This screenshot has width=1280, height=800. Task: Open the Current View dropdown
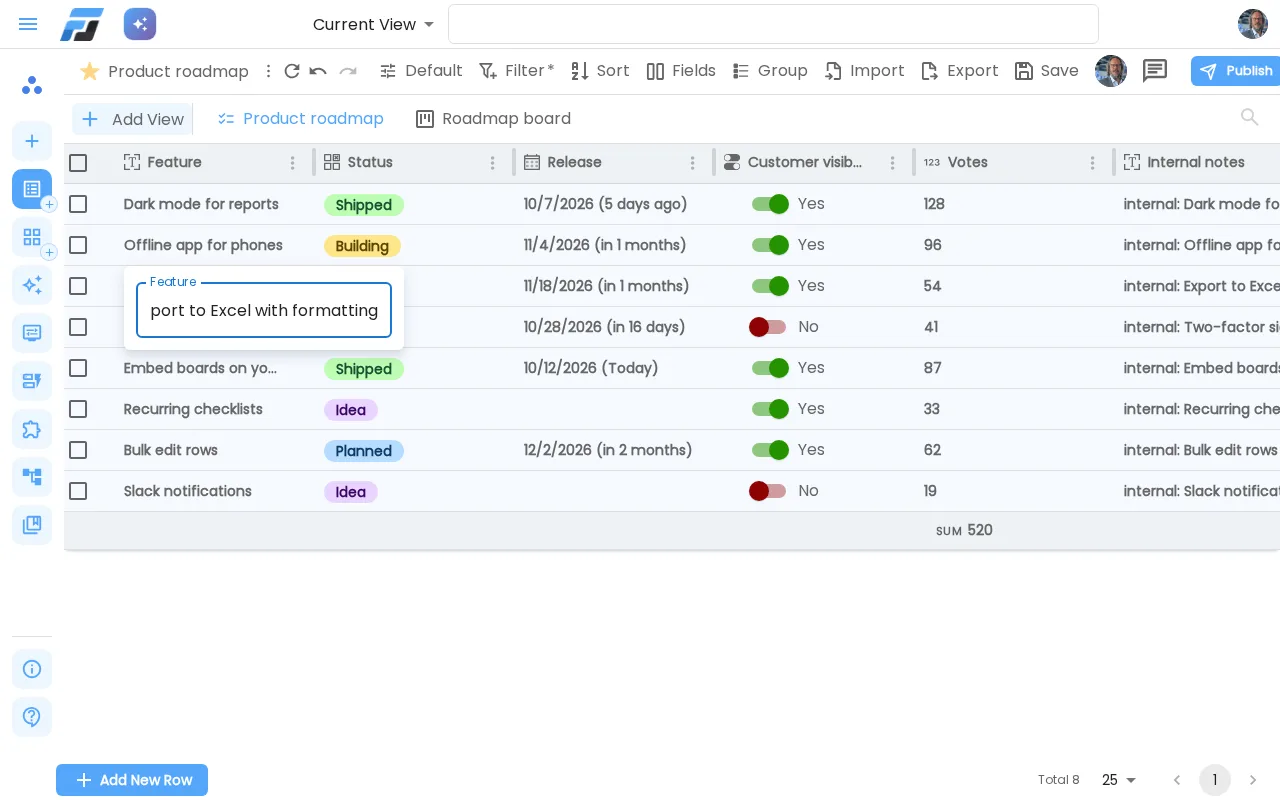(x=373, y=24)
